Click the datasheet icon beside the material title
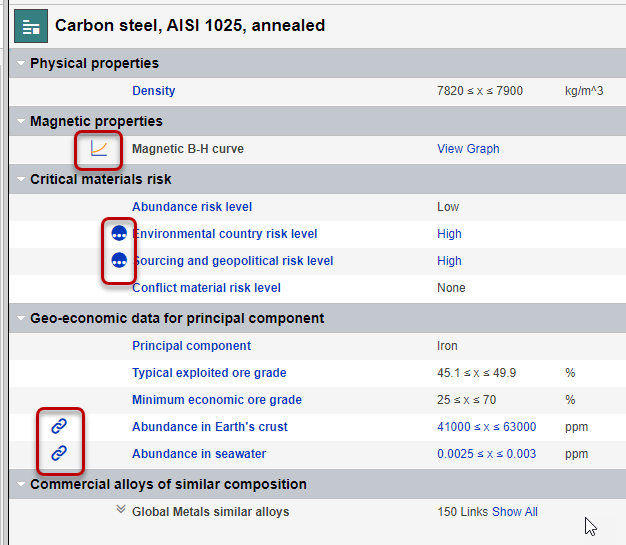The width and height of the screenshot is (626, 545). pyautogui.click(x=30, y=26)
